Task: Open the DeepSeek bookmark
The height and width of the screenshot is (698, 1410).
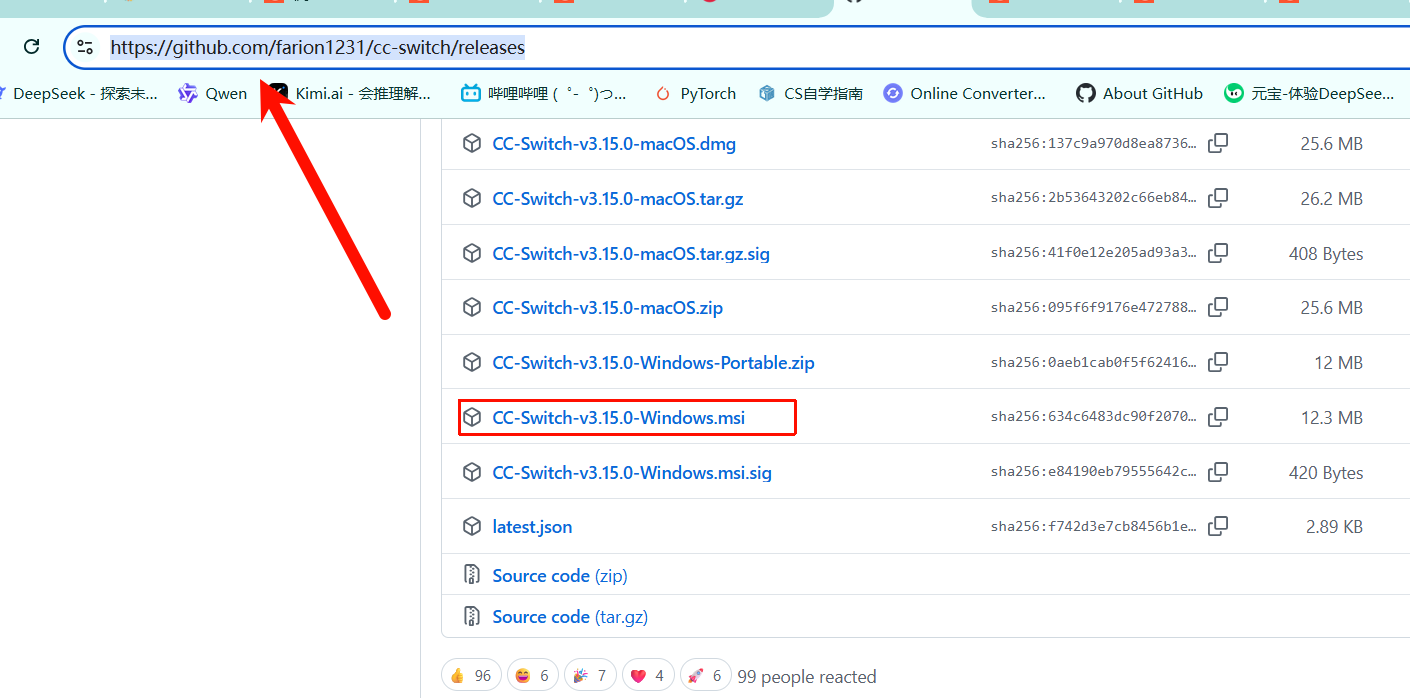Action: tap(79, 93)
